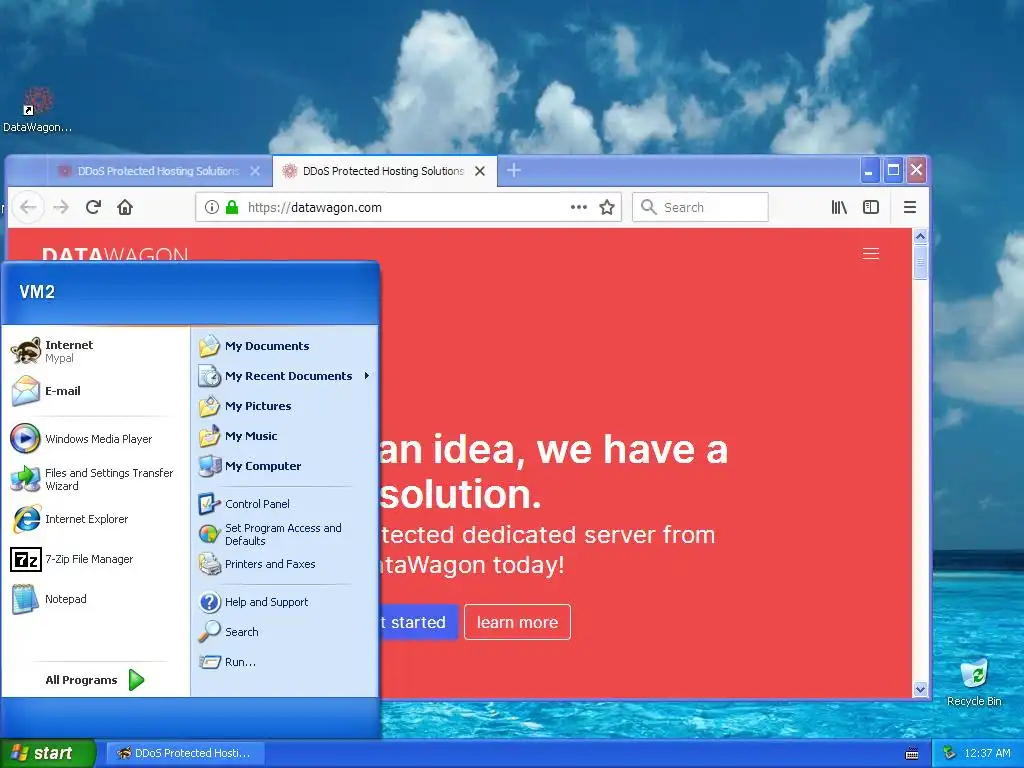Open Files and Settings Transfer Wizard
The image size is (1024, 768).
[95, 479]
